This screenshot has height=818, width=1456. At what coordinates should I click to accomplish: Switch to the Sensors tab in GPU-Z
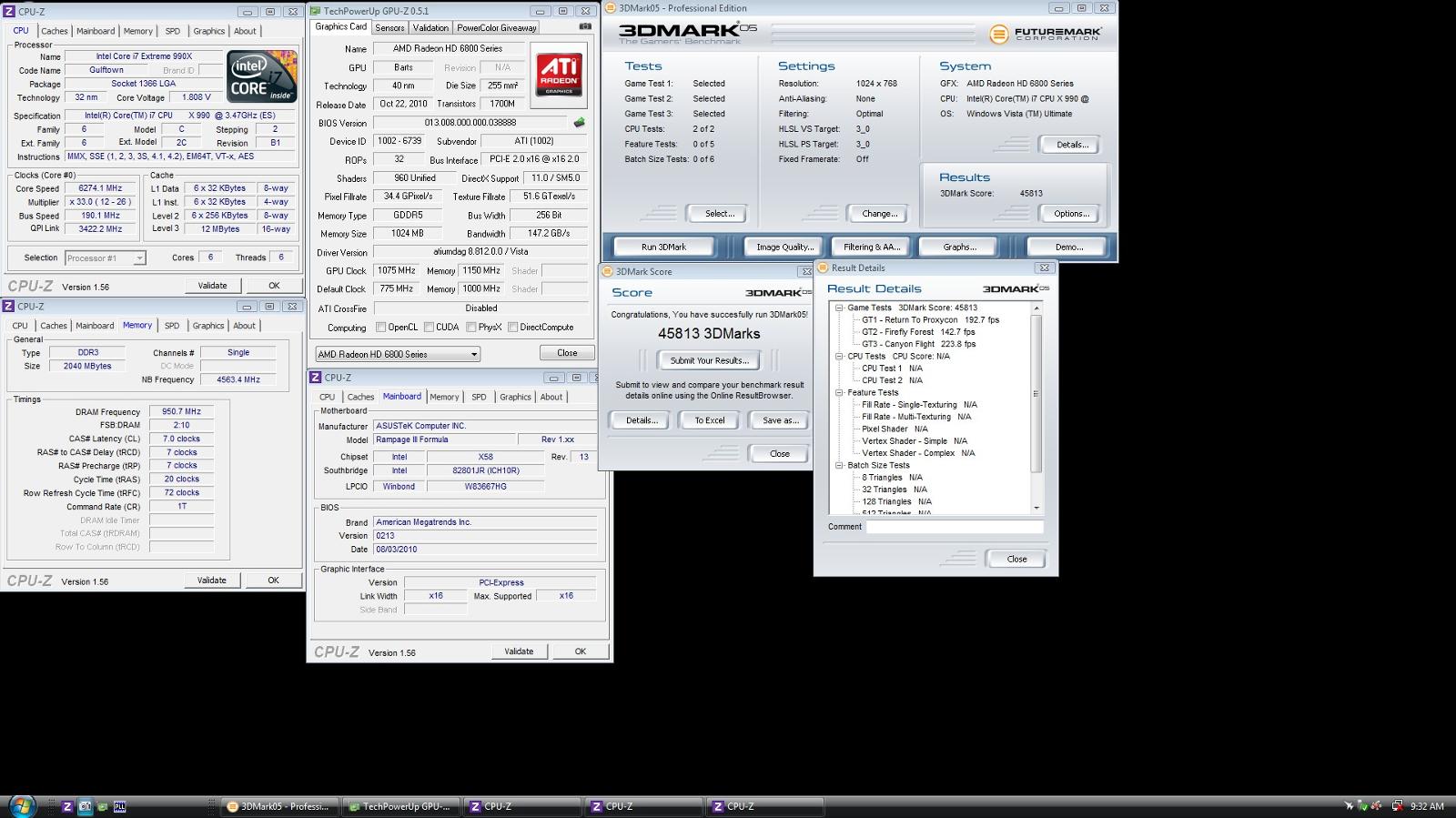(x=389, y=28)
